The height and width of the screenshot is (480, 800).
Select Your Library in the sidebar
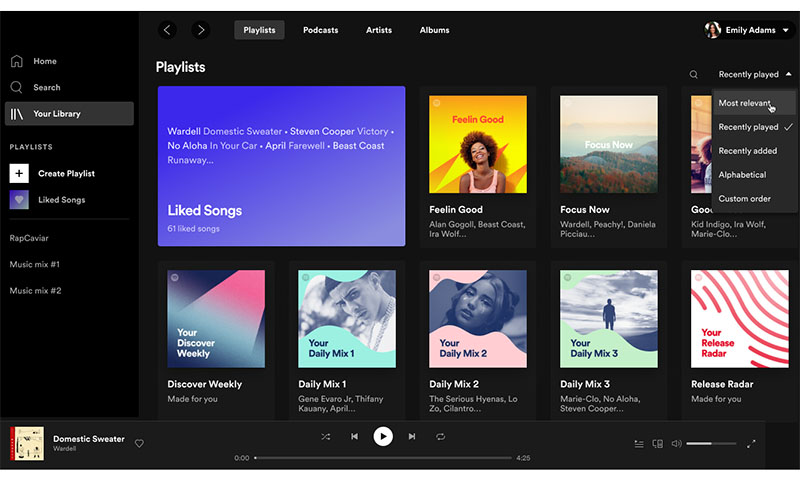(x=69, y=113)
